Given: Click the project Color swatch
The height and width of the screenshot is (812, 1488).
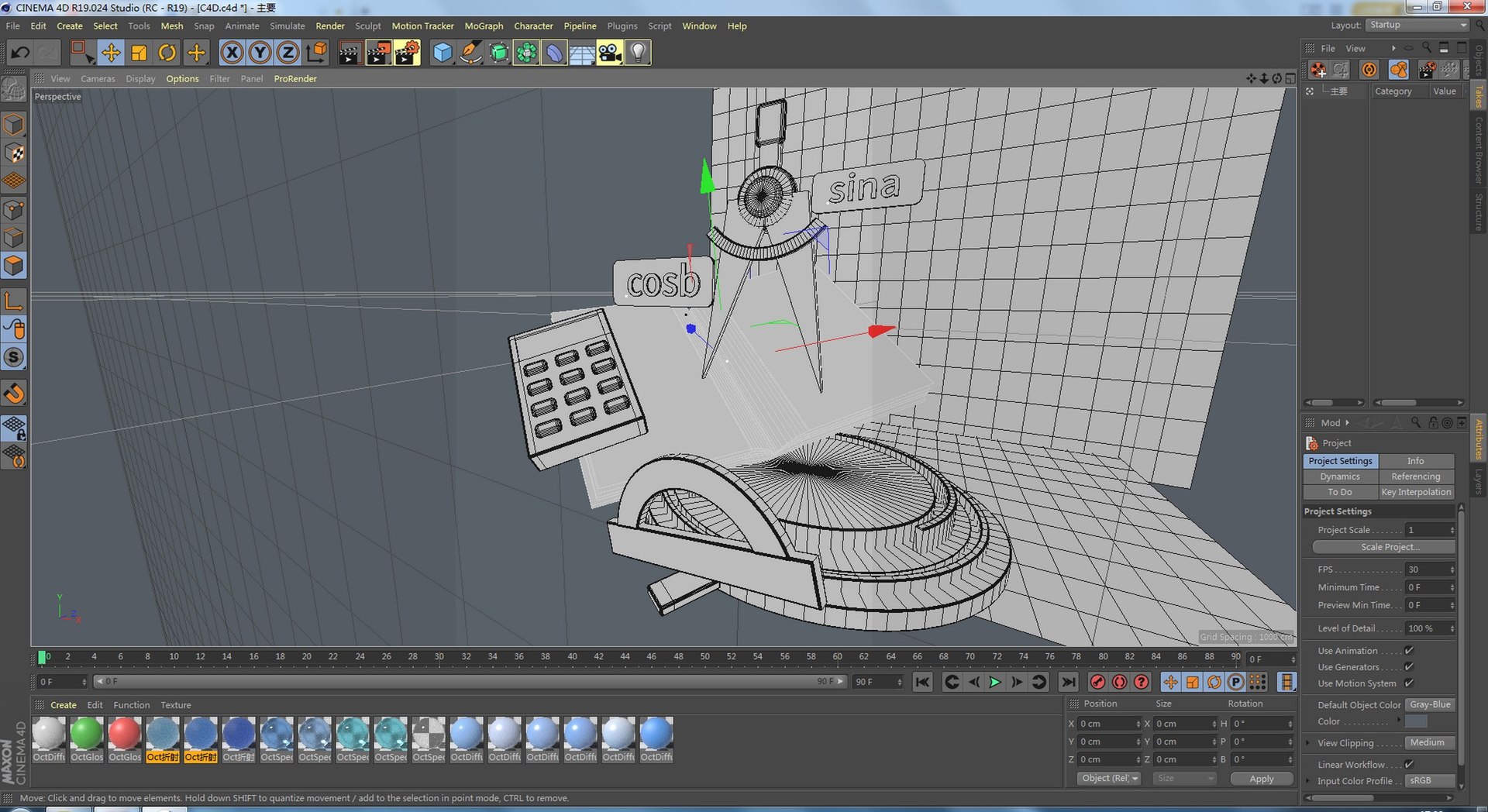Looking at the screenshot, I should click(x=1416, y=721).
